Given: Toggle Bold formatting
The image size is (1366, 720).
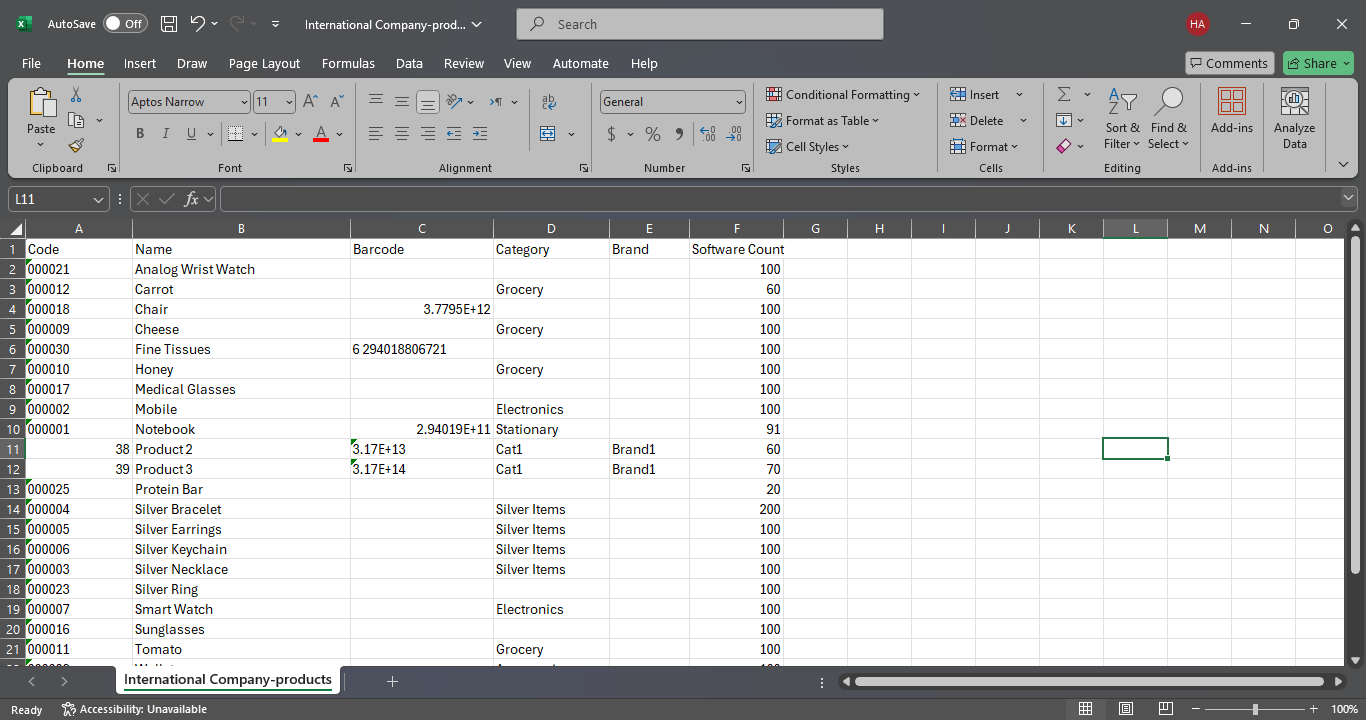Looking at the screenshot, I should (x=140, y=134).
